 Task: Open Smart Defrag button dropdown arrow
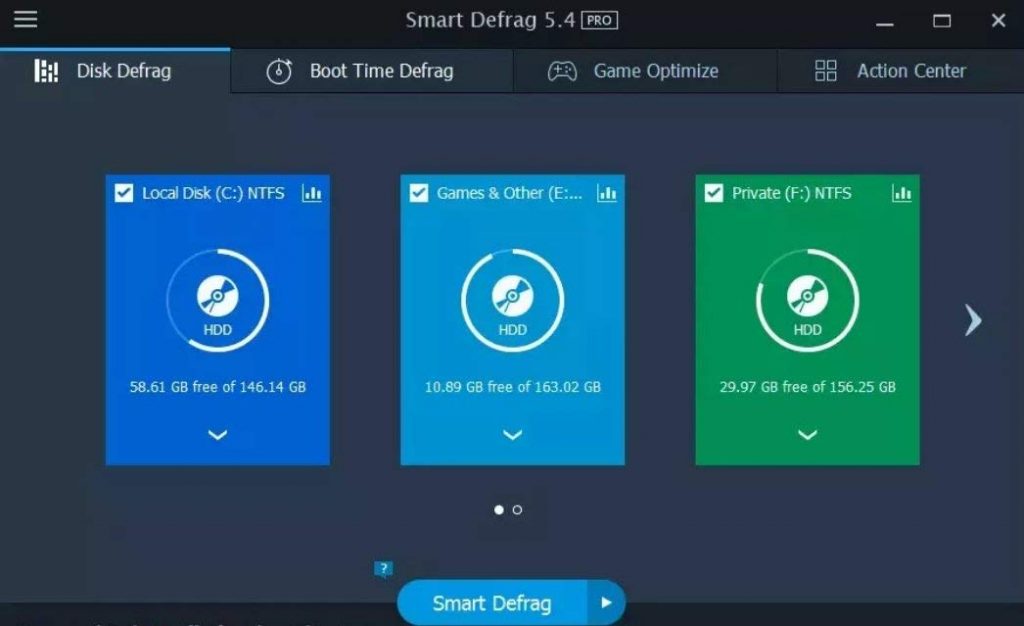(606, 603)
